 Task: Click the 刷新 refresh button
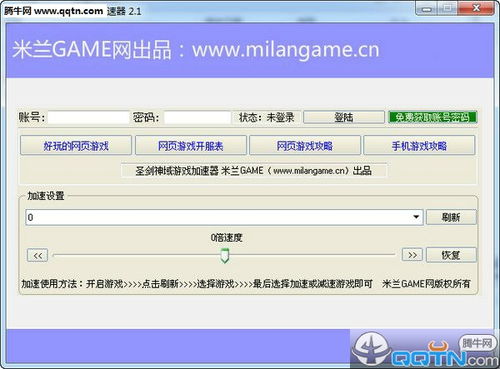(x=451, y=217)
